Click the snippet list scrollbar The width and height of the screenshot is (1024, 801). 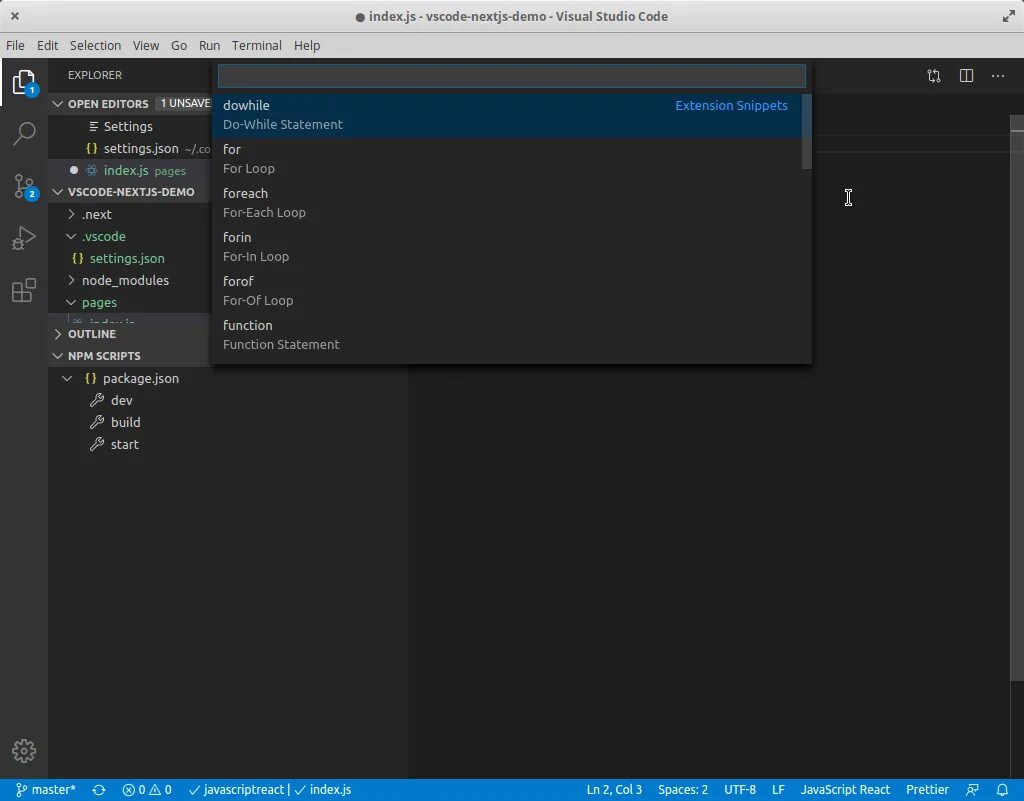[x=807, y=131]
